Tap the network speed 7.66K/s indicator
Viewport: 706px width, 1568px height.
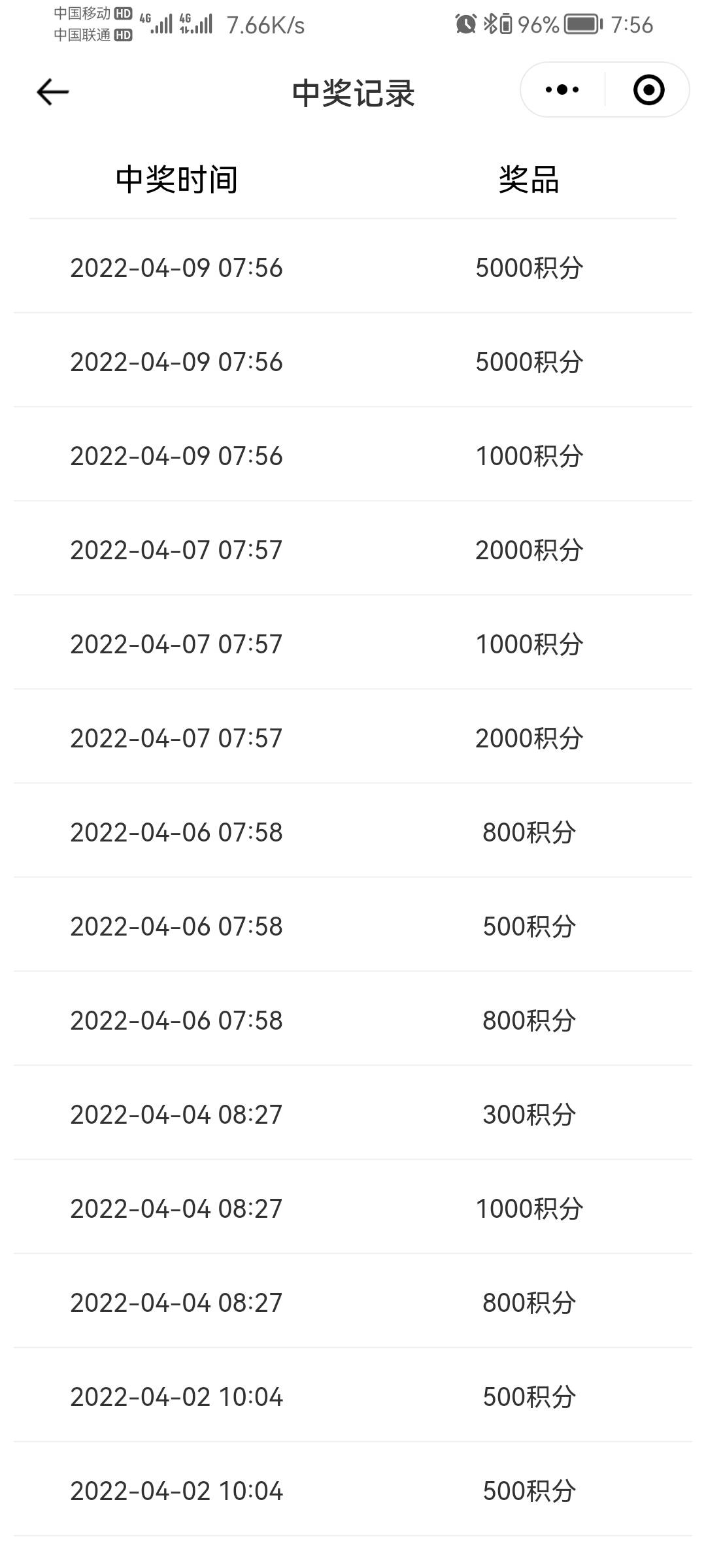(x=265, y=25)
